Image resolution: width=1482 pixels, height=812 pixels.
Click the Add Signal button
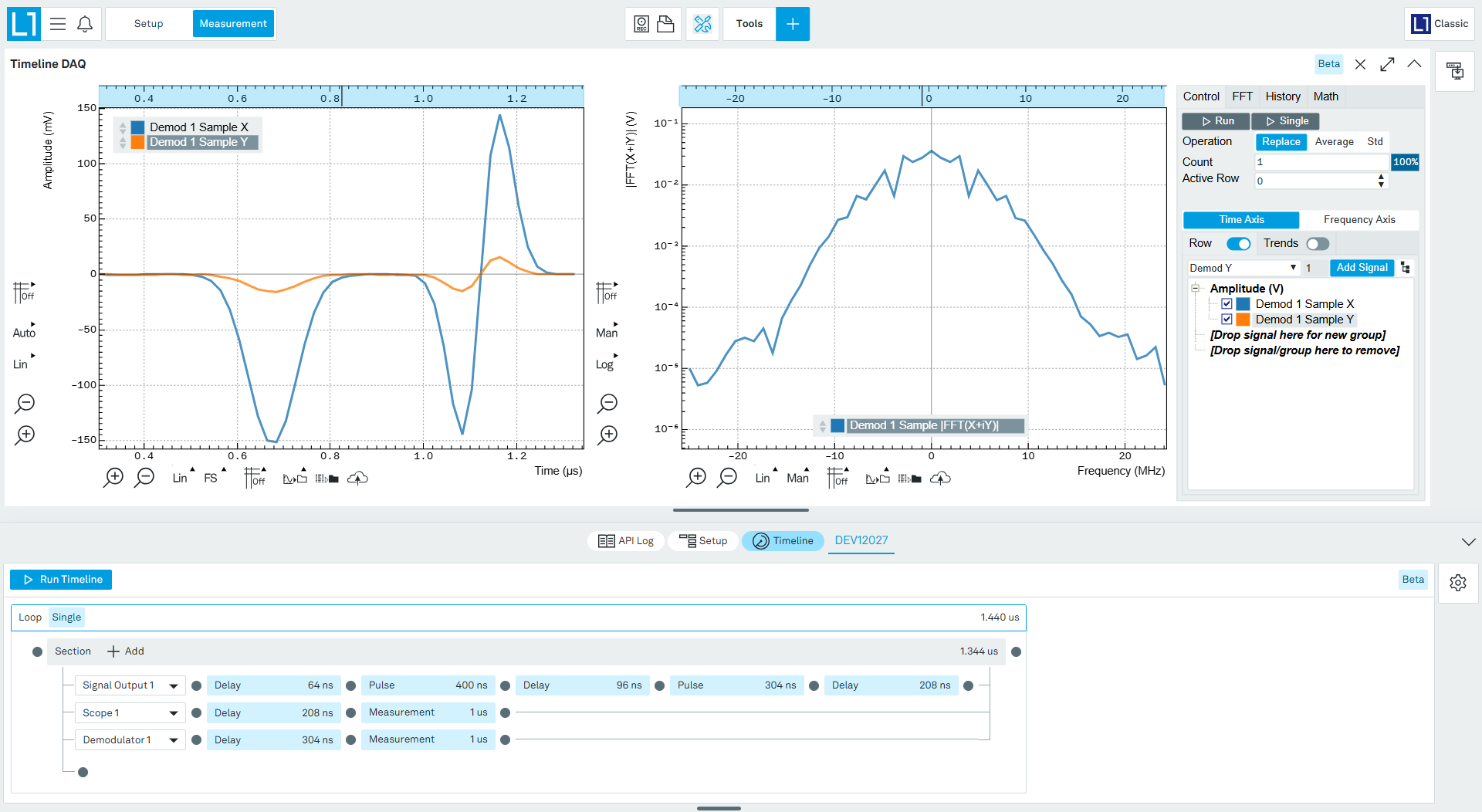[1362, 268]
